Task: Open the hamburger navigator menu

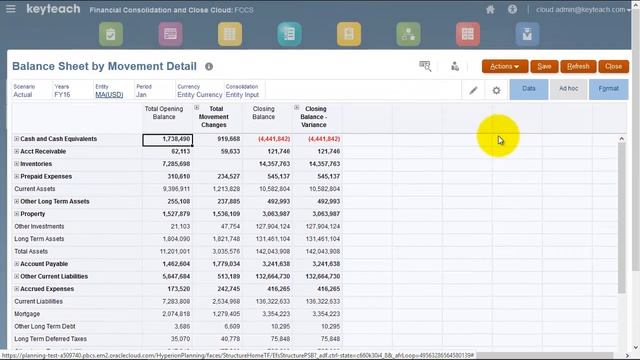Action: point(11,9)
